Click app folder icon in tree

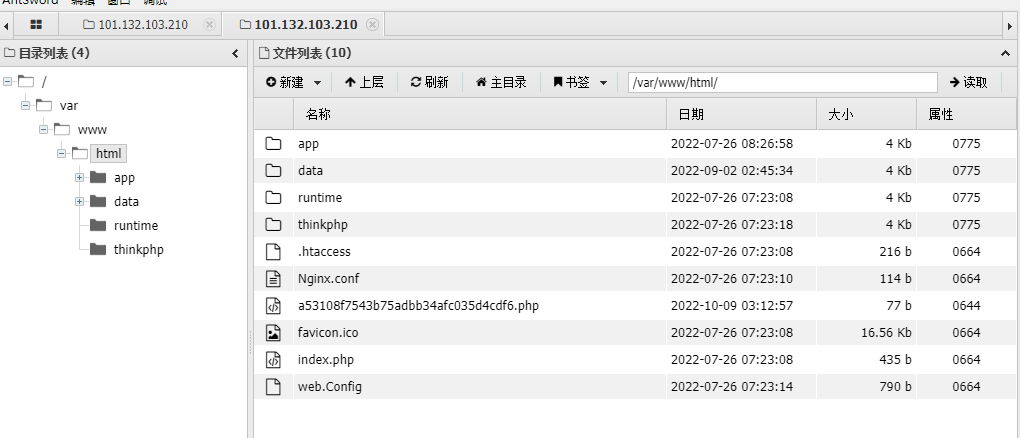[98, 177]
